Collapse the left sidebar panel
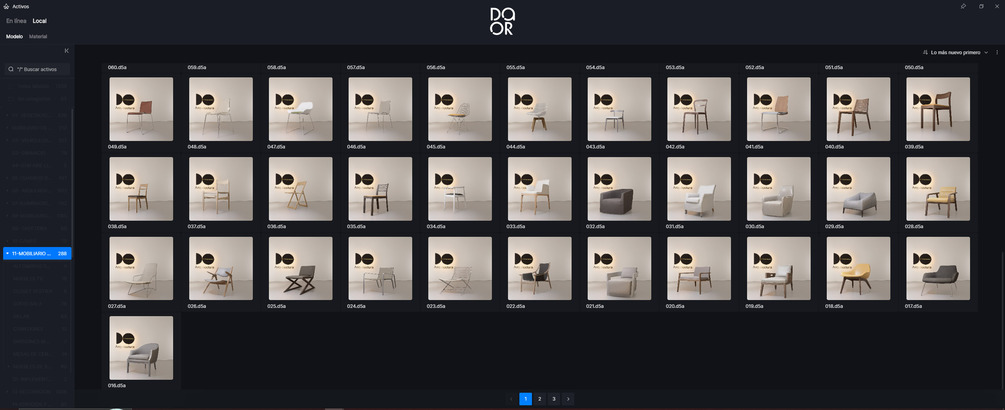Image resolution: width=1005 pixels, height=410 pixels. tap(67, 51)
